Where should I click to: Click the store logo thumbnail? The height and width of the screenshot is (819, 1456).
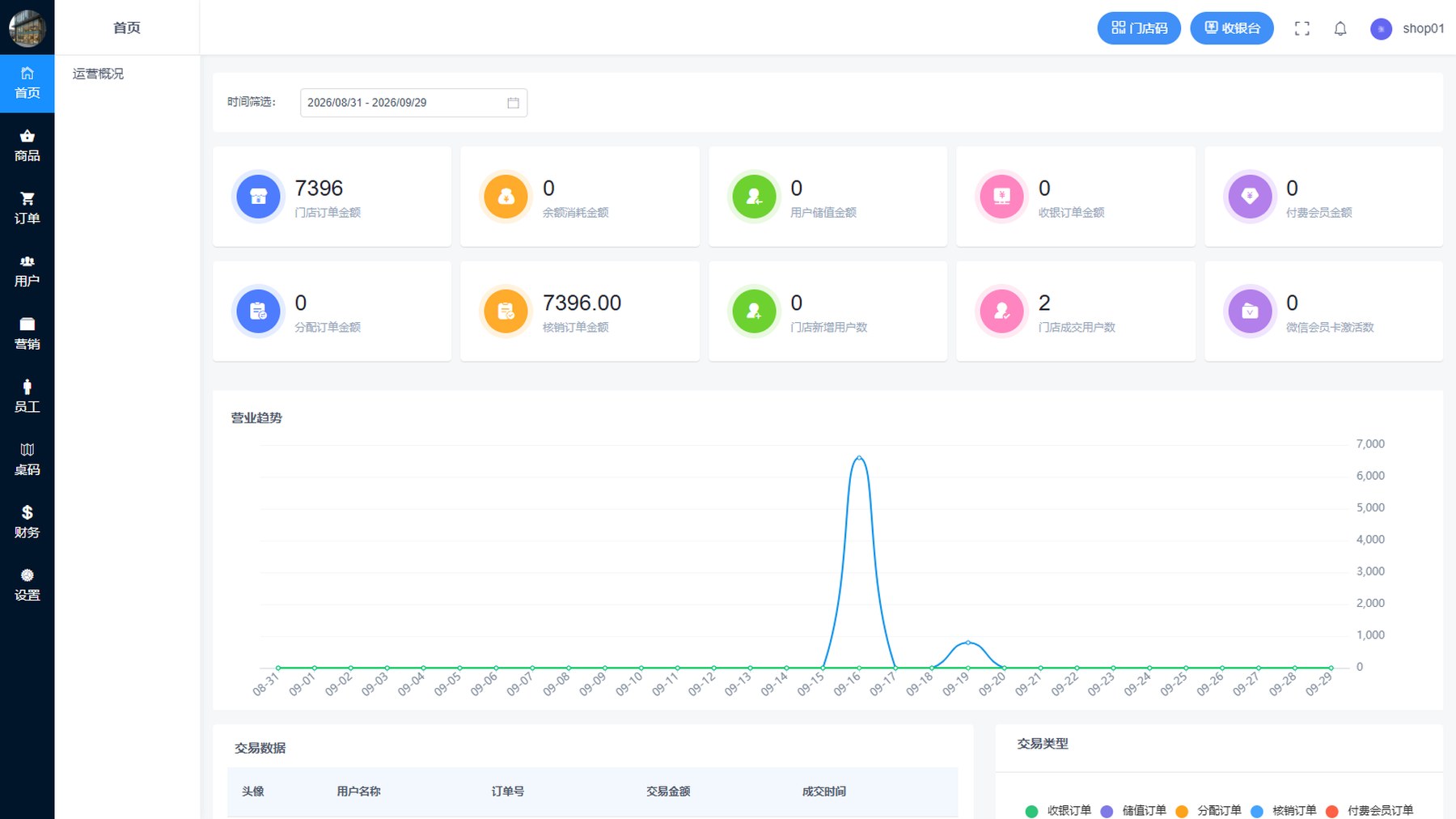[x=27, y=28]
